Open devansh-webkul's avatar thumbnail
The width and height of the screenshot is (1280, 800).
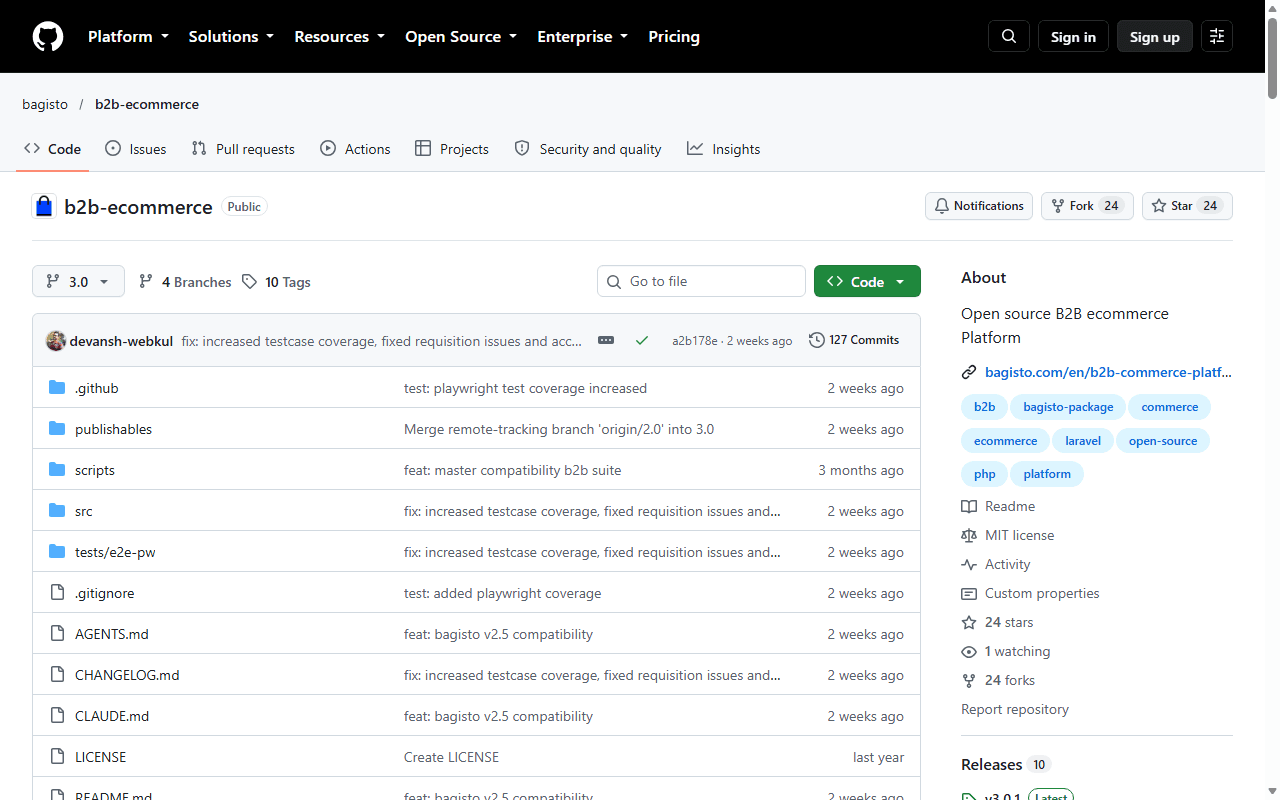coord(56,341)
